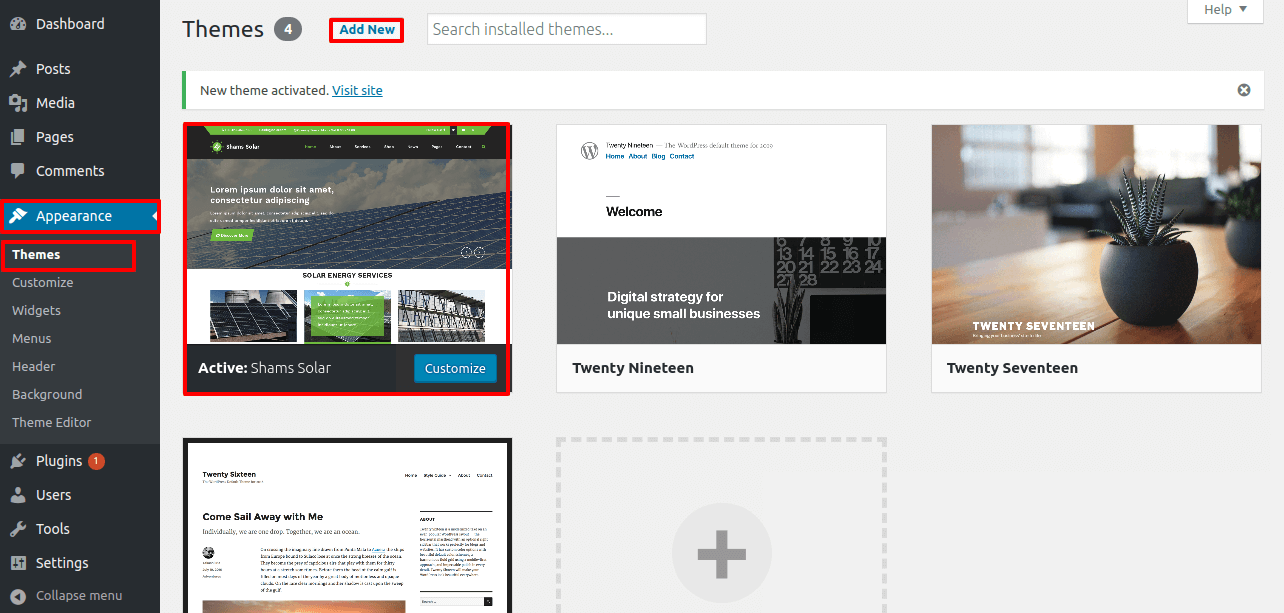This screenshot has width=1284, height=613.
Task: Click the Users person icon
Action: [18, 495]
